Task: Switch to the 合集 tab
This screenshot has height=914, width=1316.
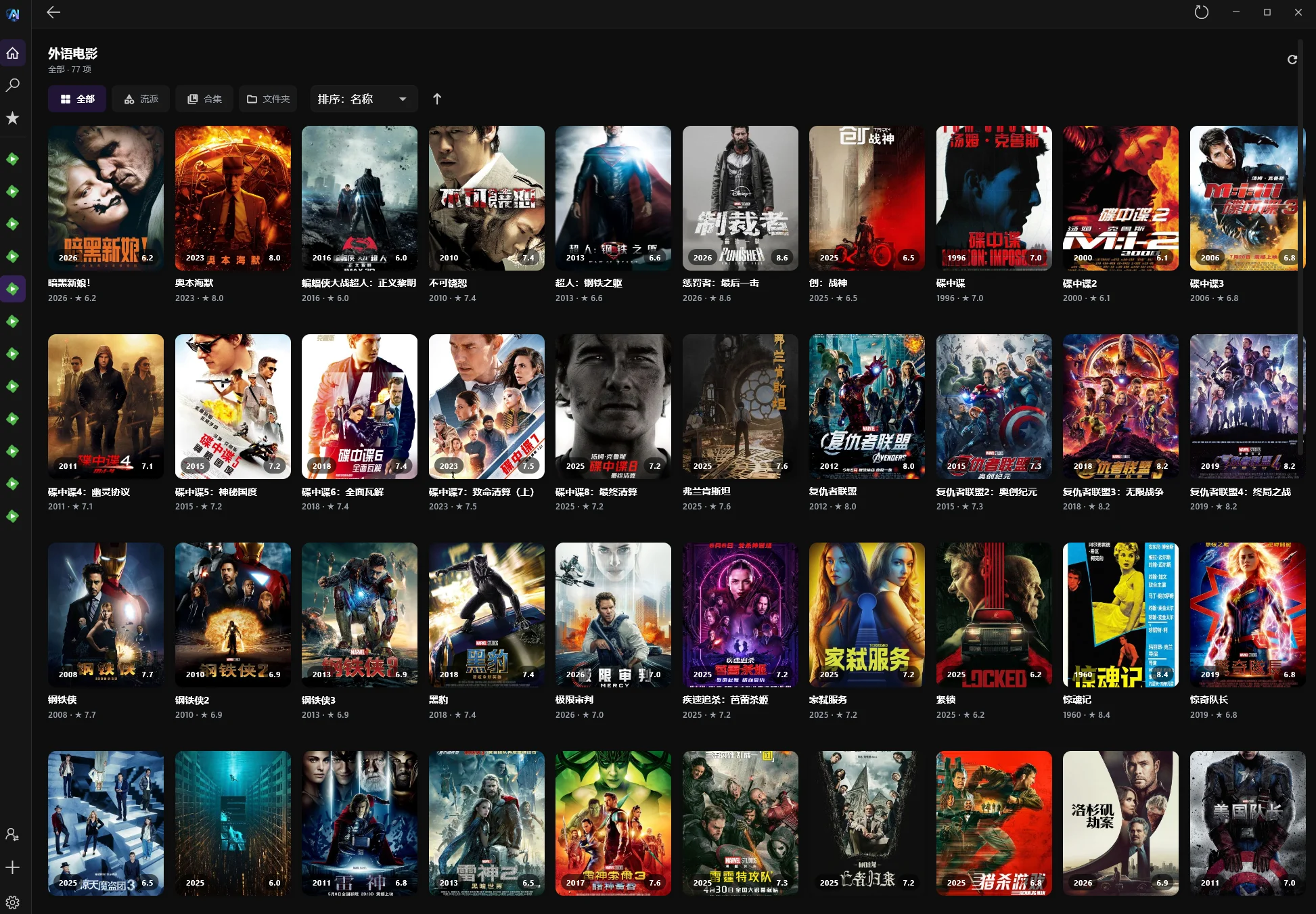Action: 204,99
